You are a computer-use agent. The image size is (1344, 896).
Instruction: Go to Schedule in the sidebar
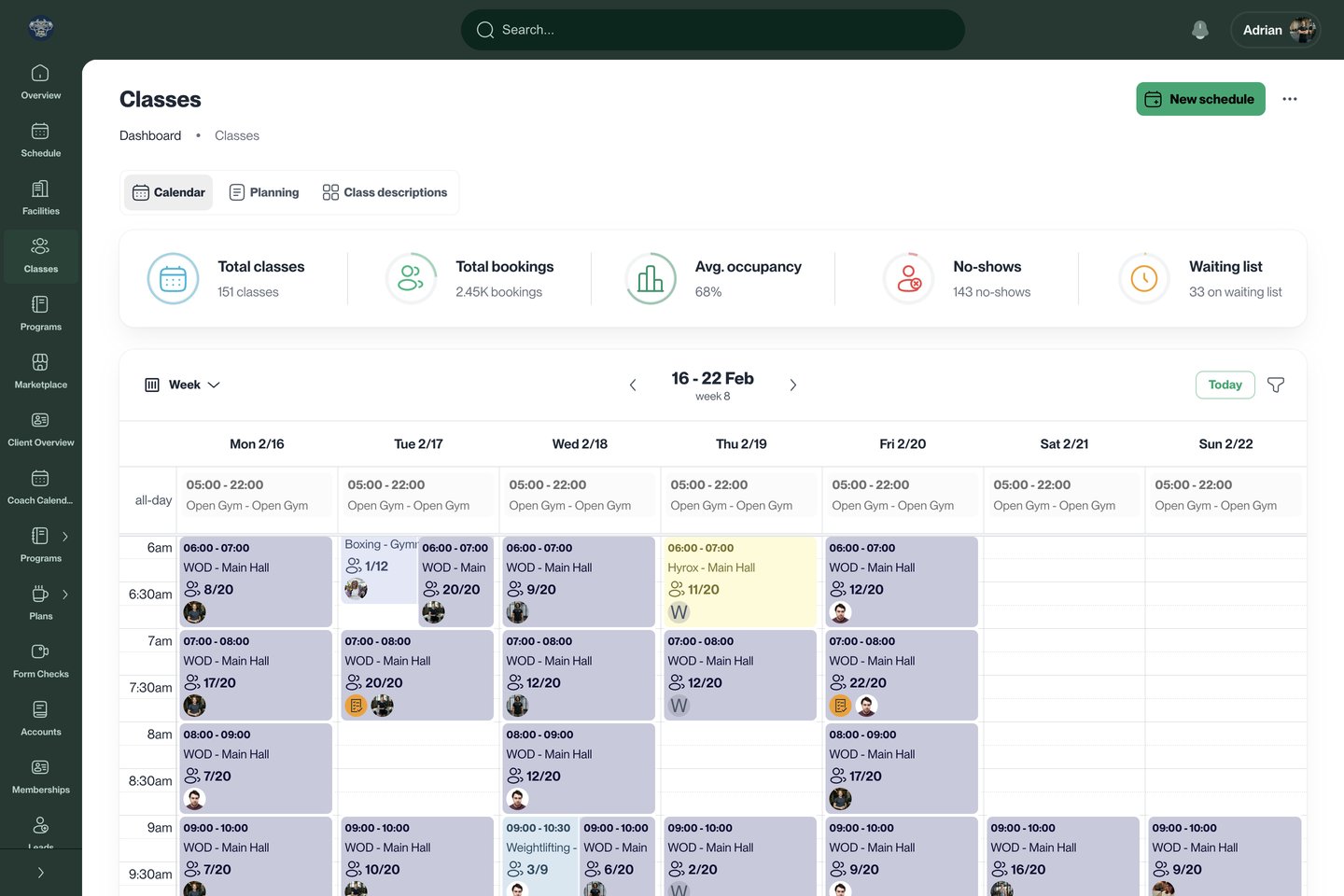(40, 131)
